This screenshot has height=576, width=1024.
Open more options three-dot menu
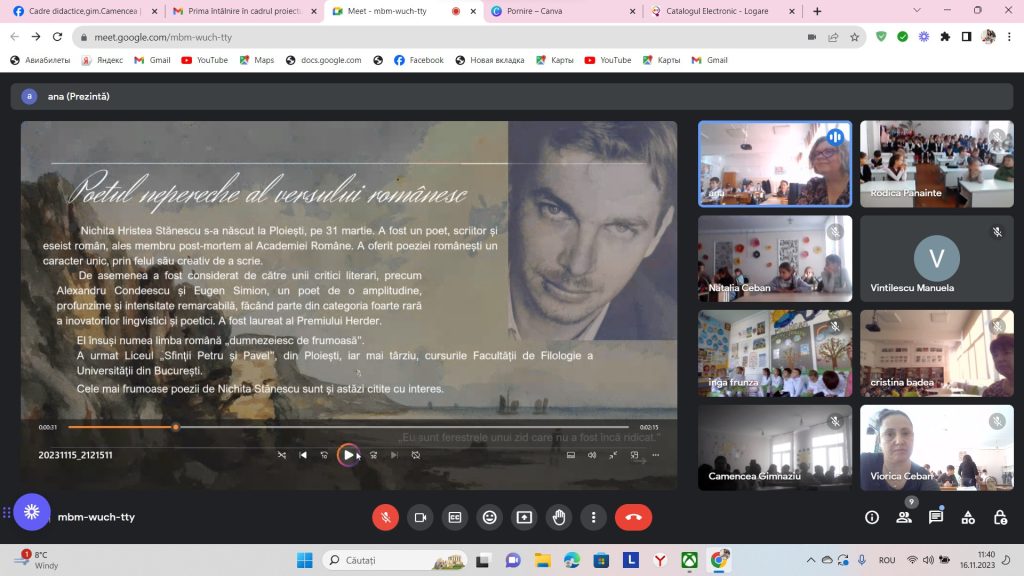(594, 517)
